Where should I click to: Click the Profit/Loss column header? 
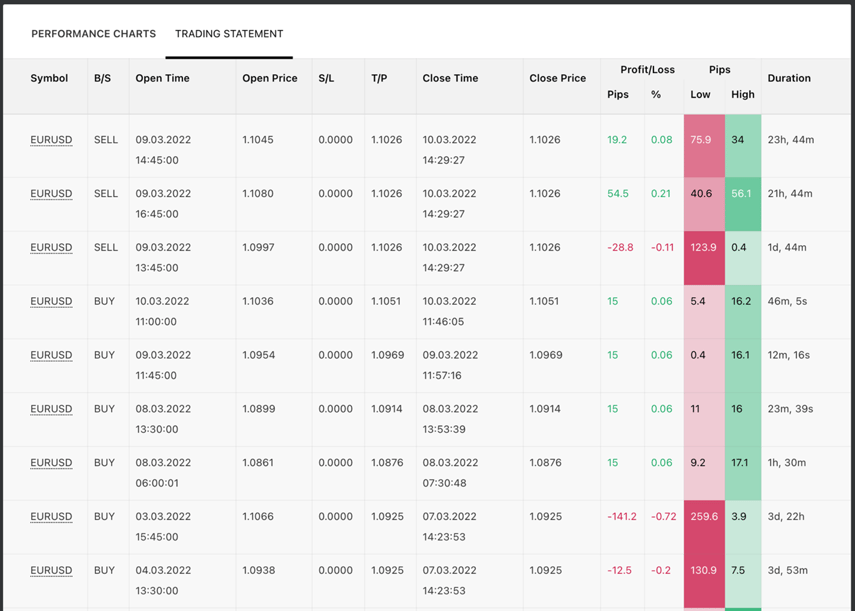647,70
